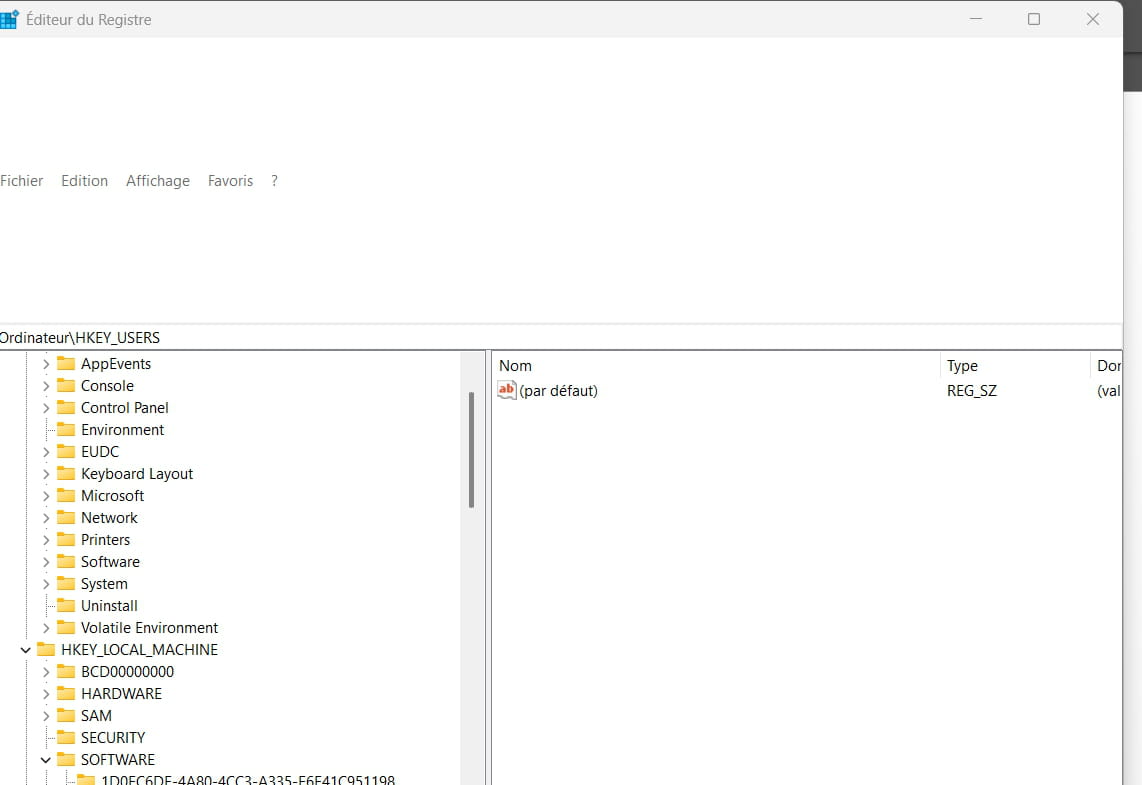Click the SECURITY key folder icon

66,738
